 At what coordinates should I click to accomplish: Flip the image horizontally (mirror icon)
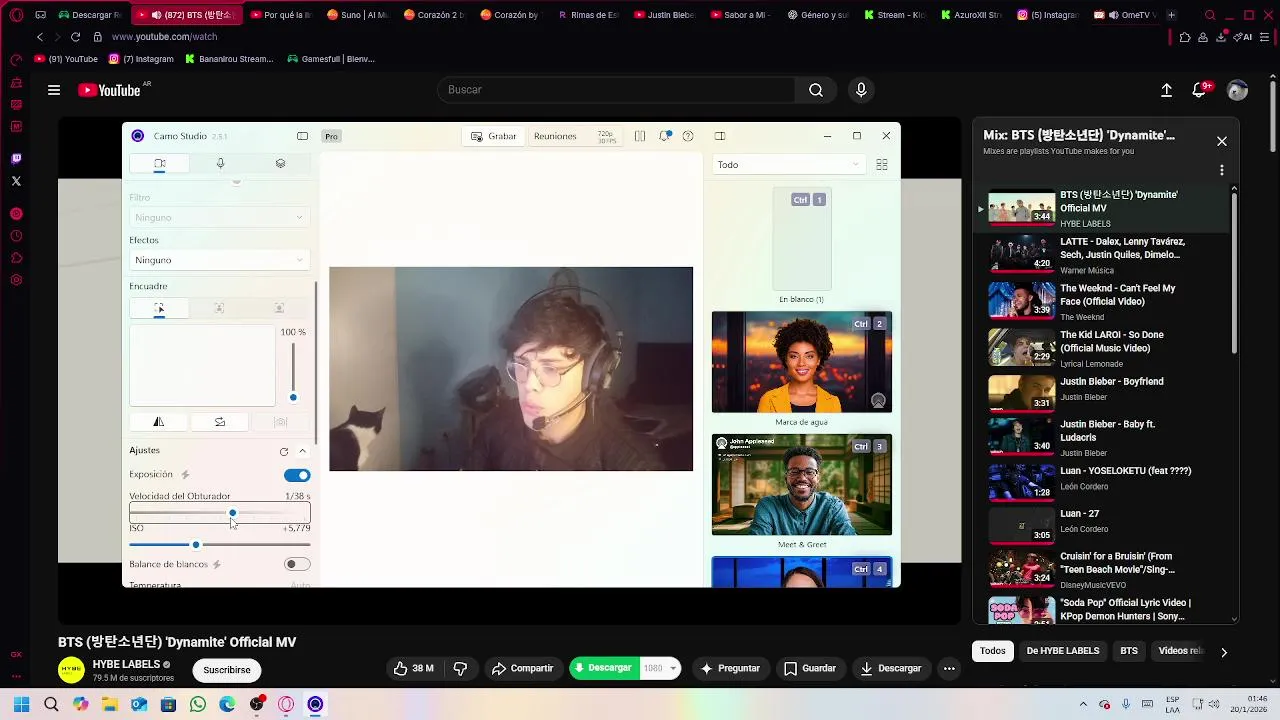coord(159,422)
